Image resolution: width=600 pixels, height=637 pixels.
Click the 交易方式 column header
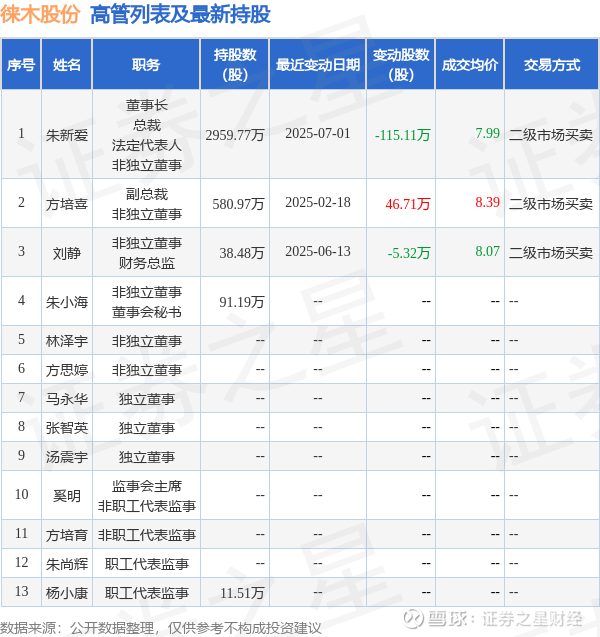552,65
